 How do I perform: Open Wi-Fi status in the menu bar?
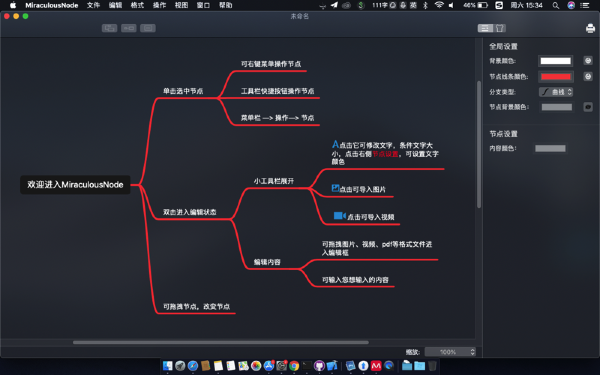(439, 5)
